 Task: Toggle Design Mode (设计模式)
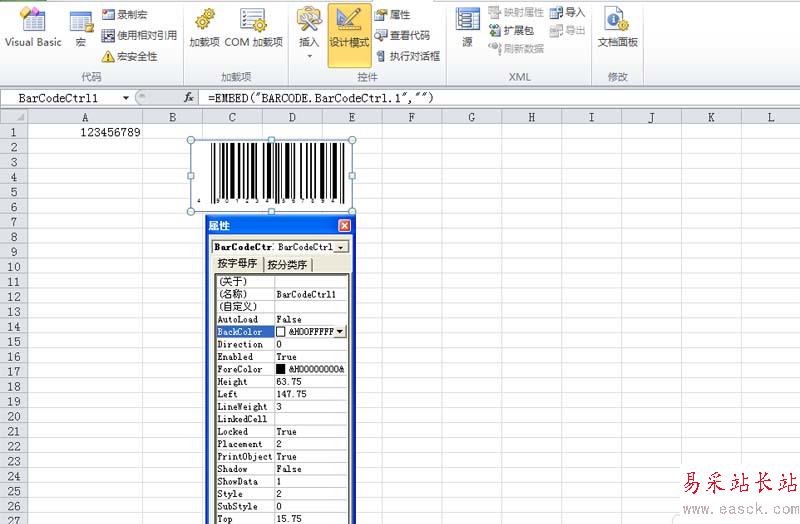[349, 35]
